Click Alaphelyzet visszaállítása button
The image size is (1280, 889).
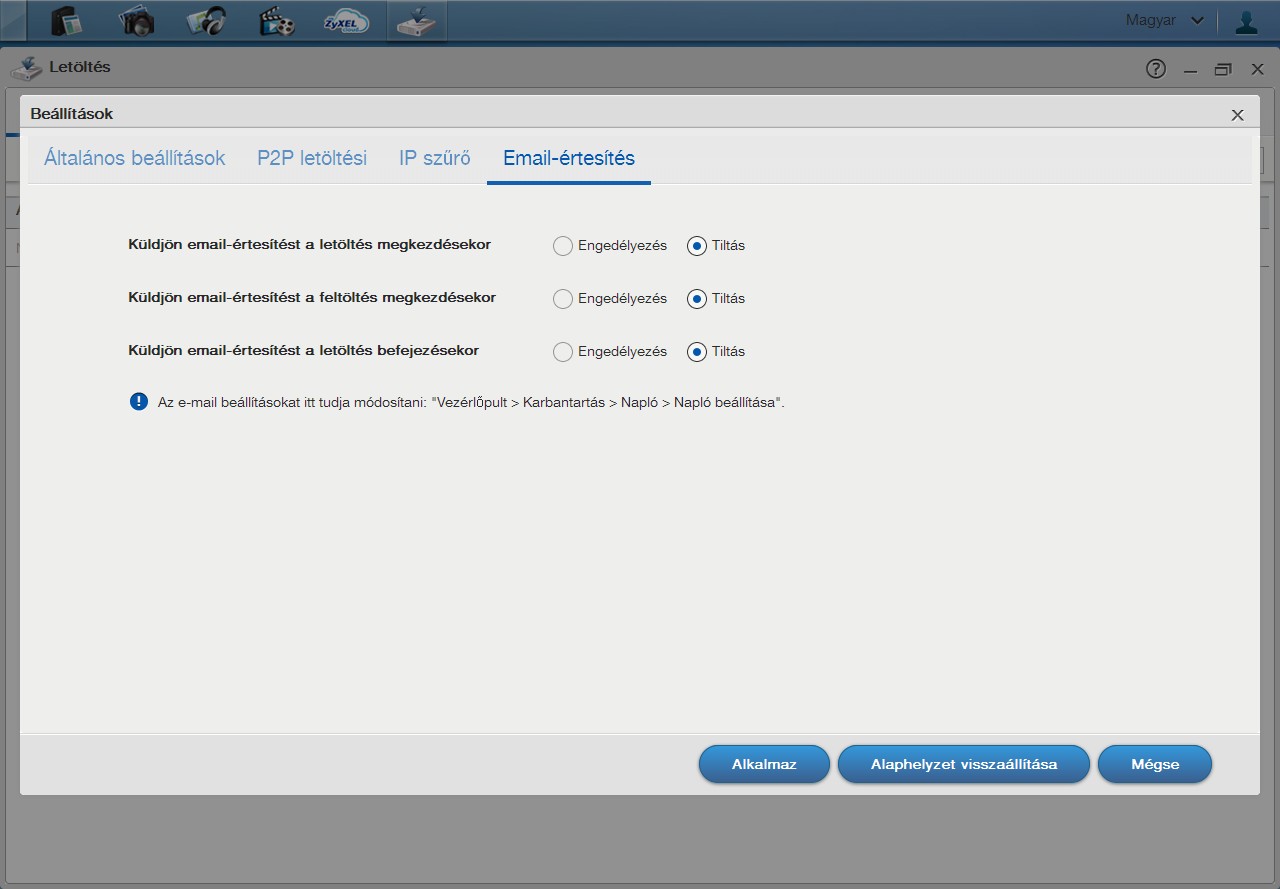964,764
